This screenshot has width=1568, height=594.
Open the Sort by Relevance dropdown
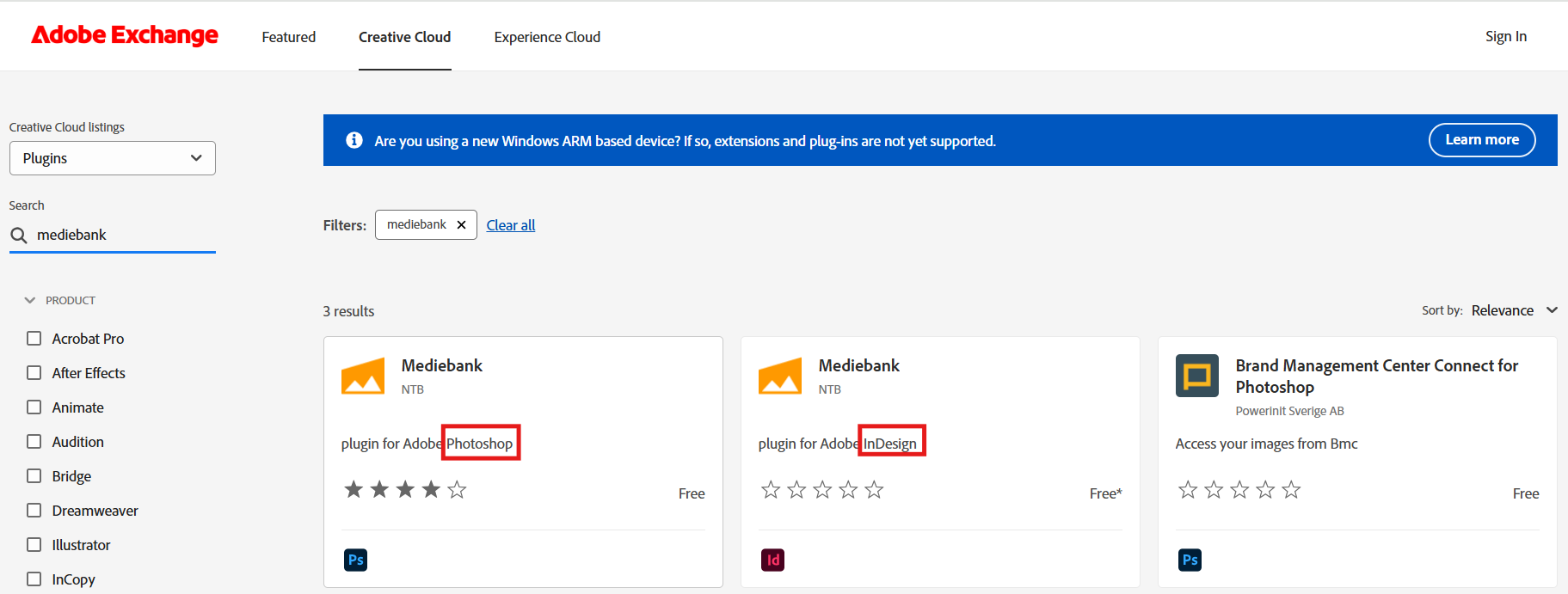pyautogui.click(x=1514, y=310)
